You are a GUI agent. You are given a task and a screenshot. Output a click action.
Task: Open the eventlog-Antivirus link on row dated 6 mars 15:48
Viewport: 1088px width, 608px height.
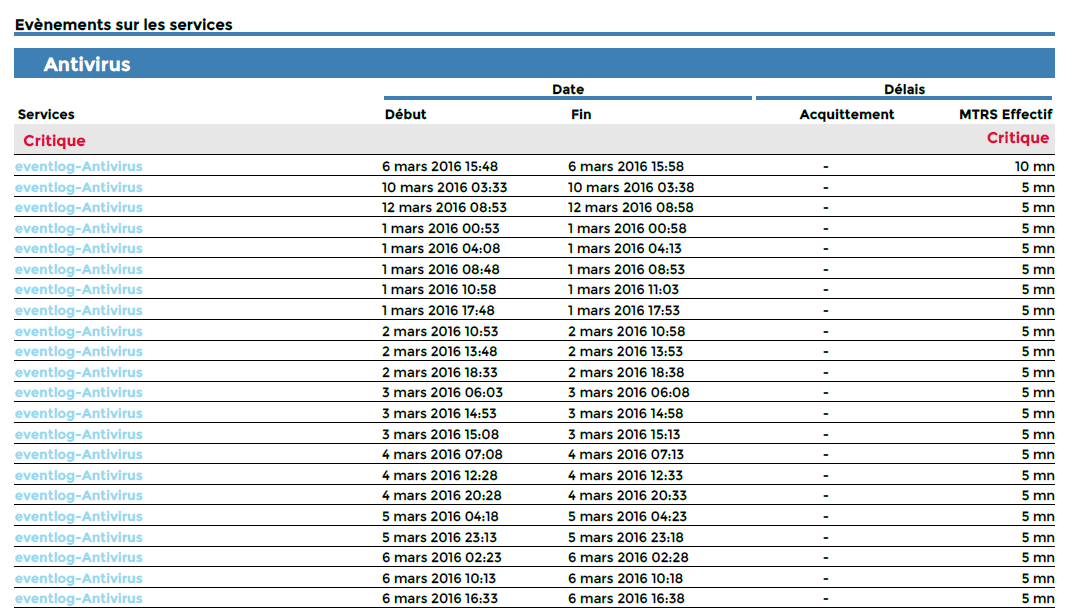click(x=78, y=166)
